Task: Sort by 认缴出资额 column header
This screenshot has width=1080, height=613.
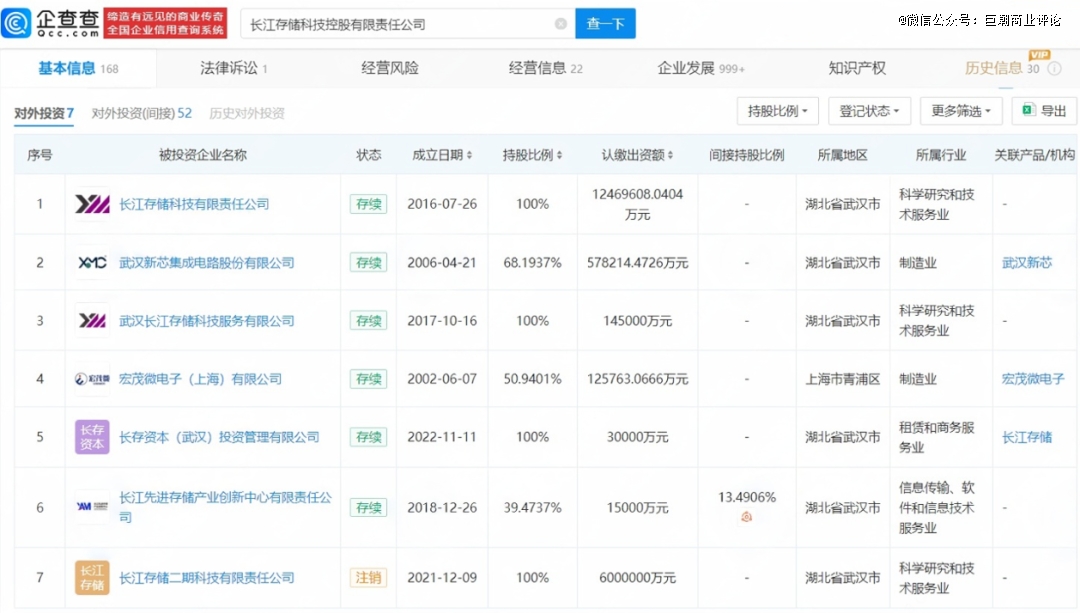Action: [637, 155]
